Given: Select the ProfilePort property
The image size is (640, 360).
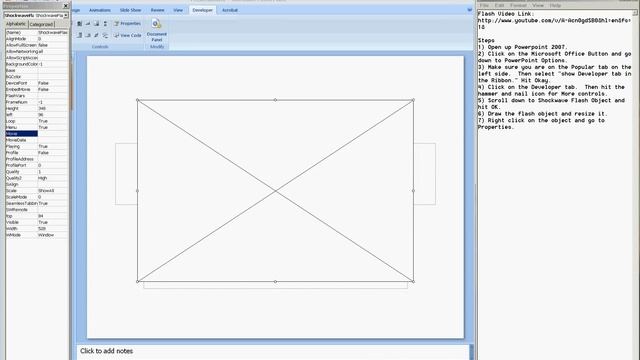Looking at the screenshot, I should 37,165.
